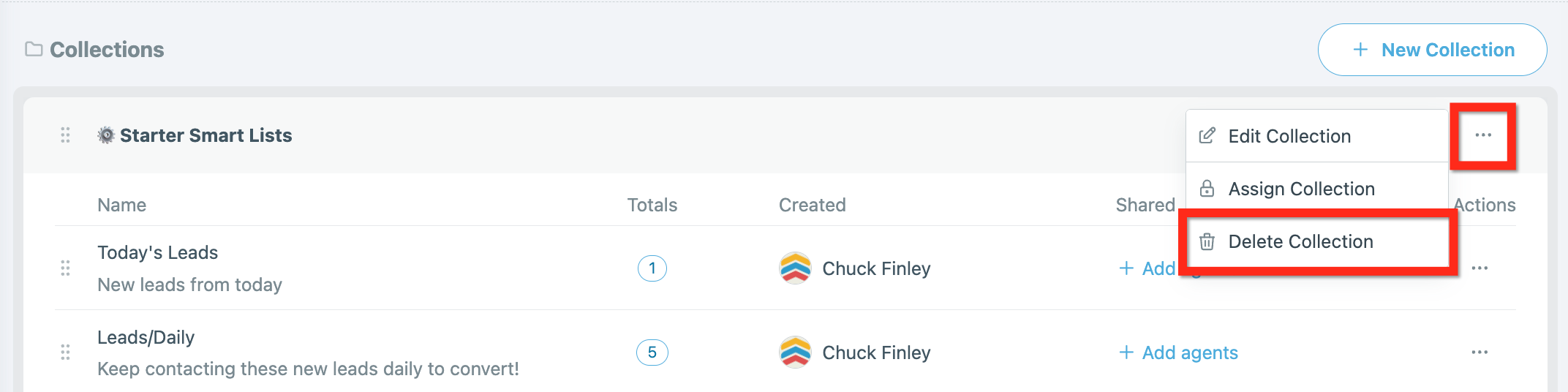
Task: Create a New Collection
Action: (1432, 50)
